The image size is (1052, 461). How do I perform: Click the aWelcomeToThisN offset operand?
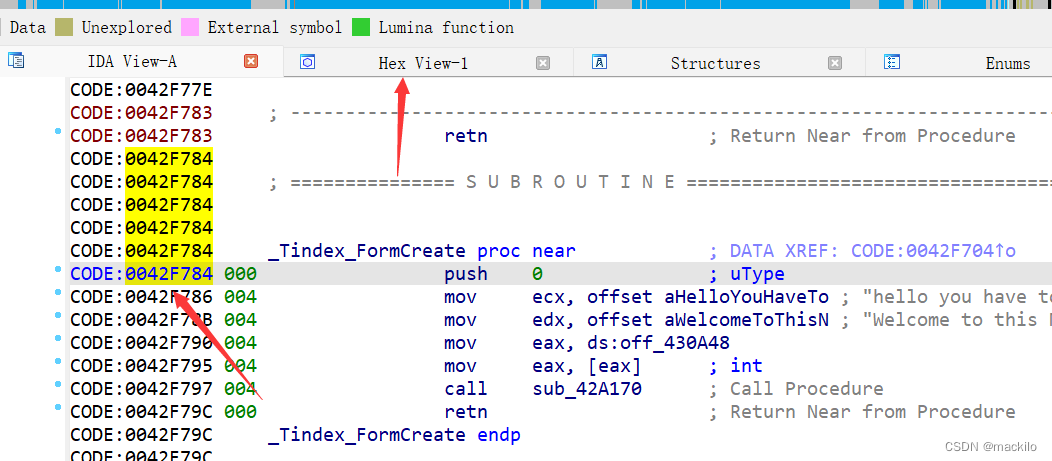pyautogui.click(x=747, y=319)
